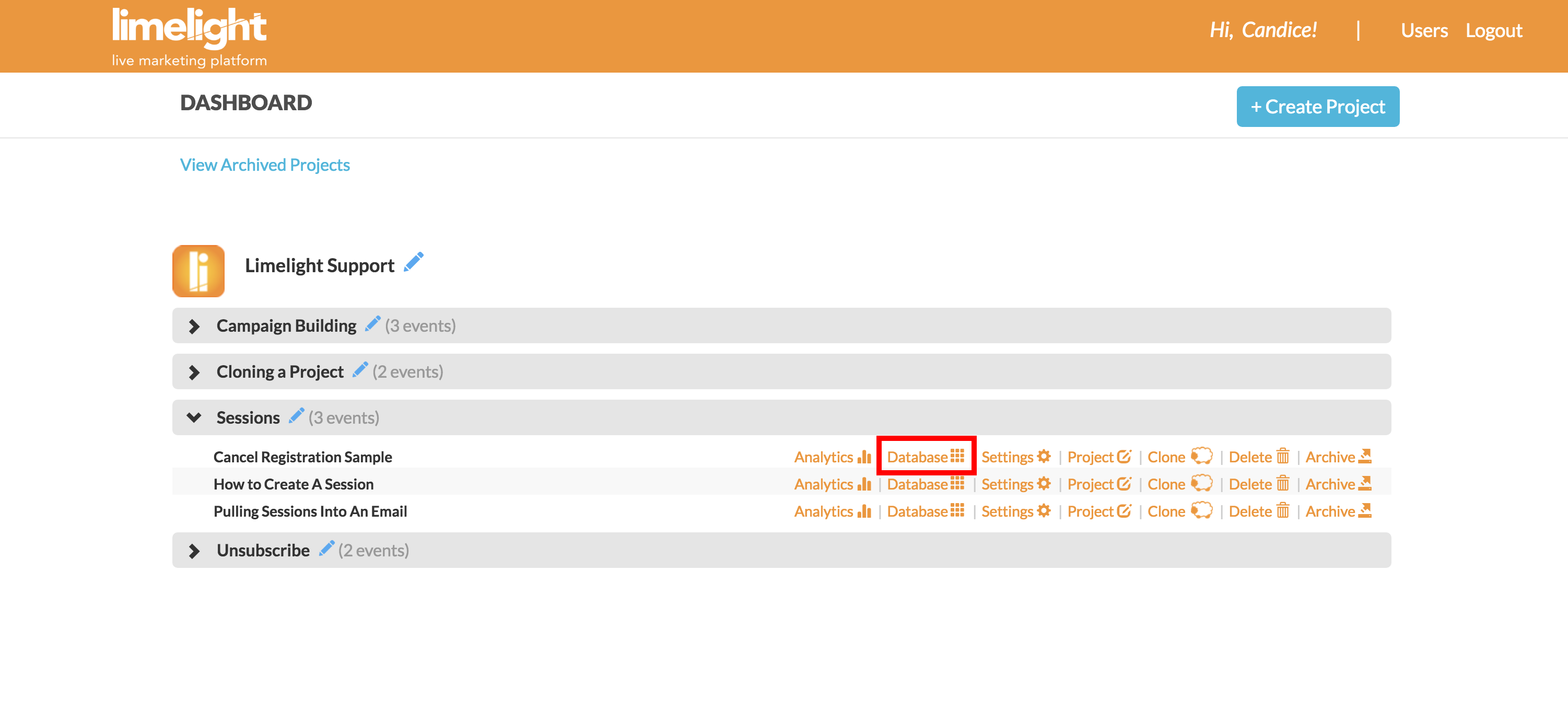Viewport: 1568px width, 722px height.
Task: Click the Create Project button
Action: point(1317,107)
